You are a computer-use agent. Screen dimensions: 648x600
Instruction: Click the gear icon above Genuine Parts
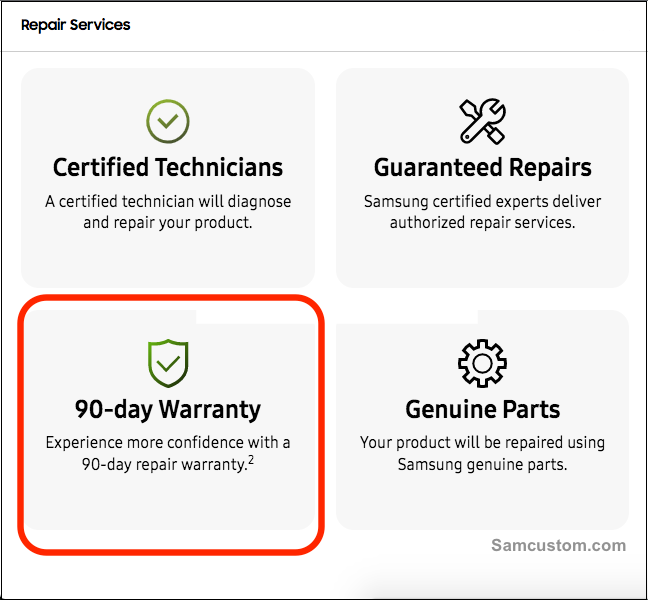click(482, 363)
